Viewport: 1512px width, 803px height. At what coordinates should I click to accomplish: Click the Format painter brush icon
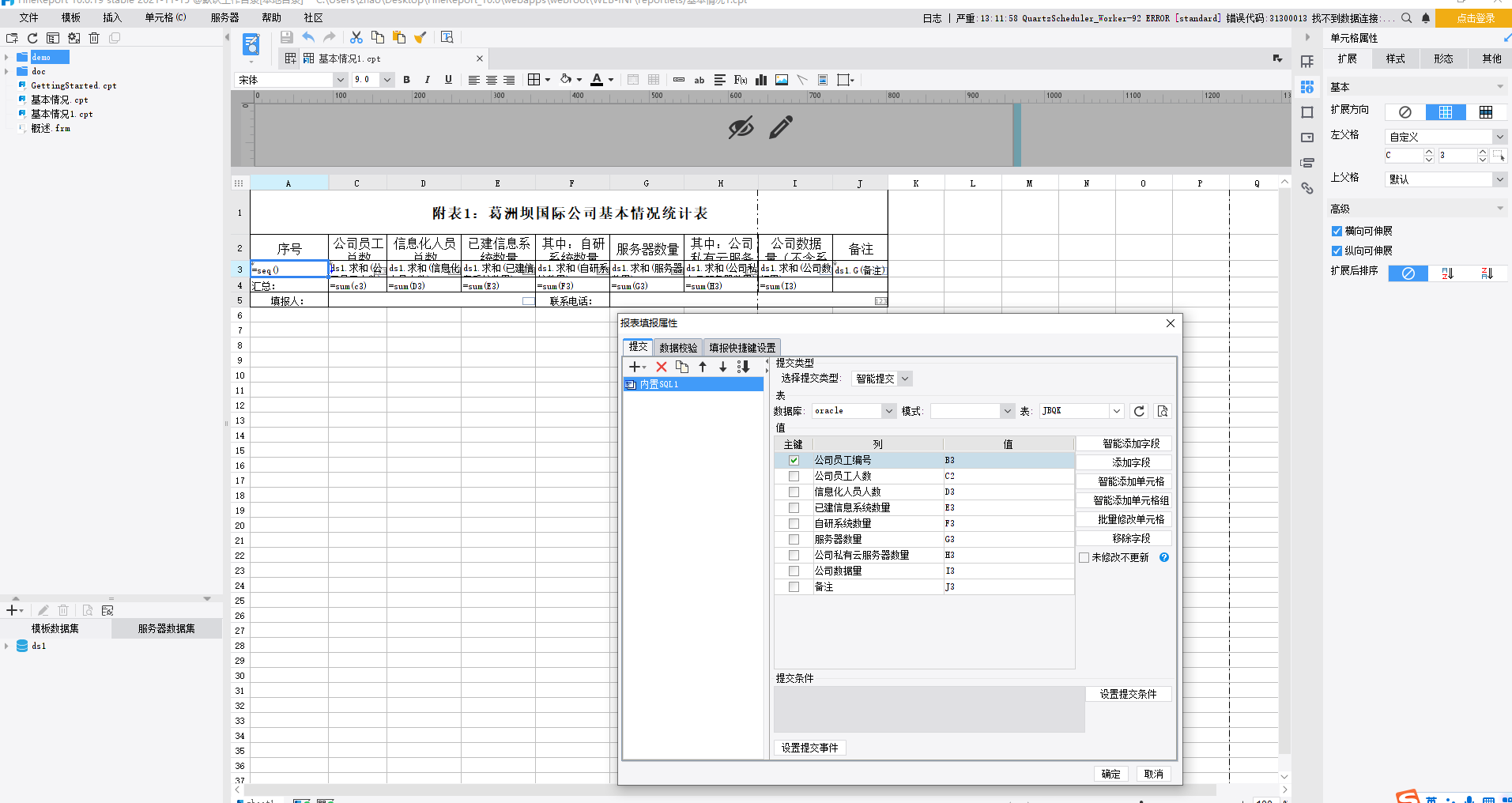(x=420, y=37)
